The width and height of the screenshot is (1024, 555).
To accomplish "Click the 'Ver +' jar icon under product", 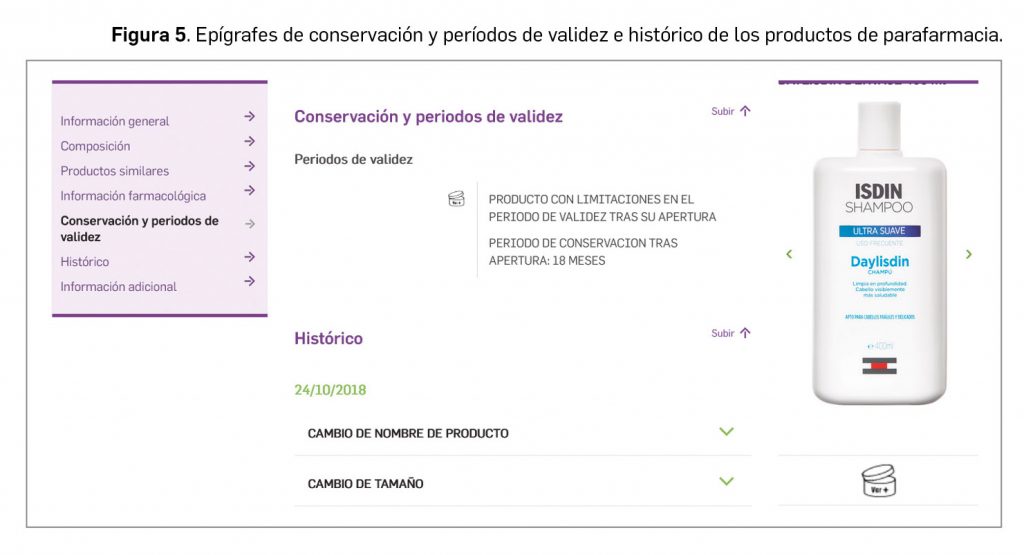I will point(878,481).
